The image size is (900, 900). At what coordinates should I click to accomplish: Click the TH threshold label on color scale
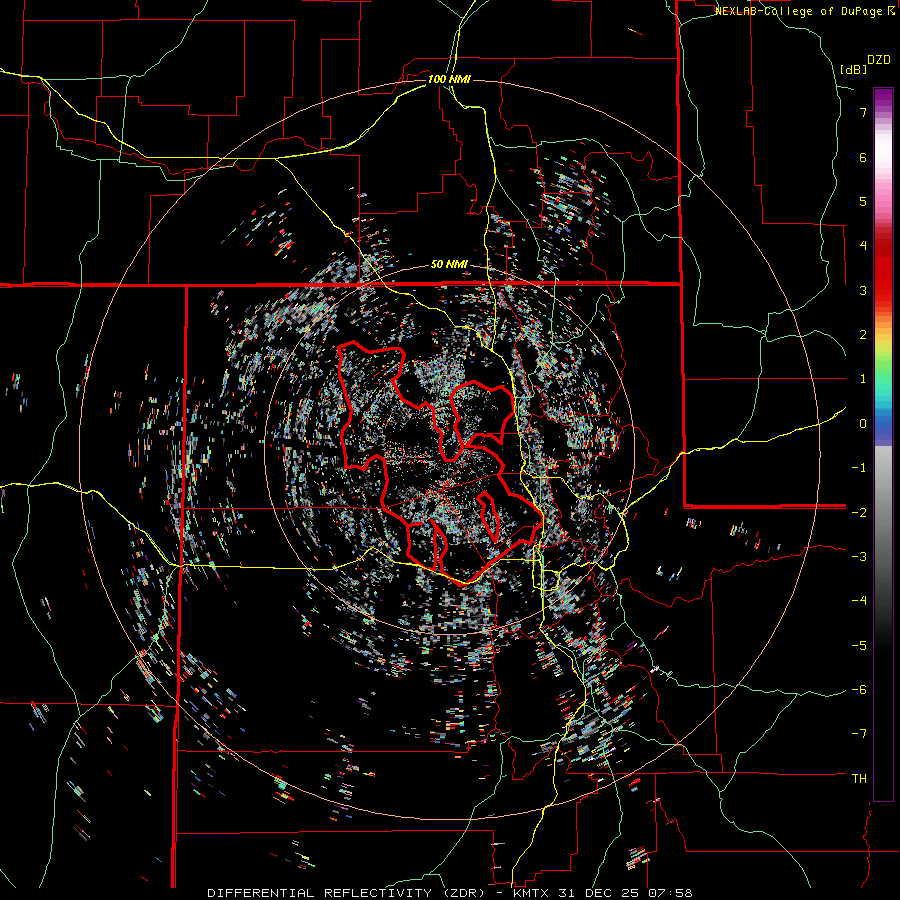tap(859, 779)
